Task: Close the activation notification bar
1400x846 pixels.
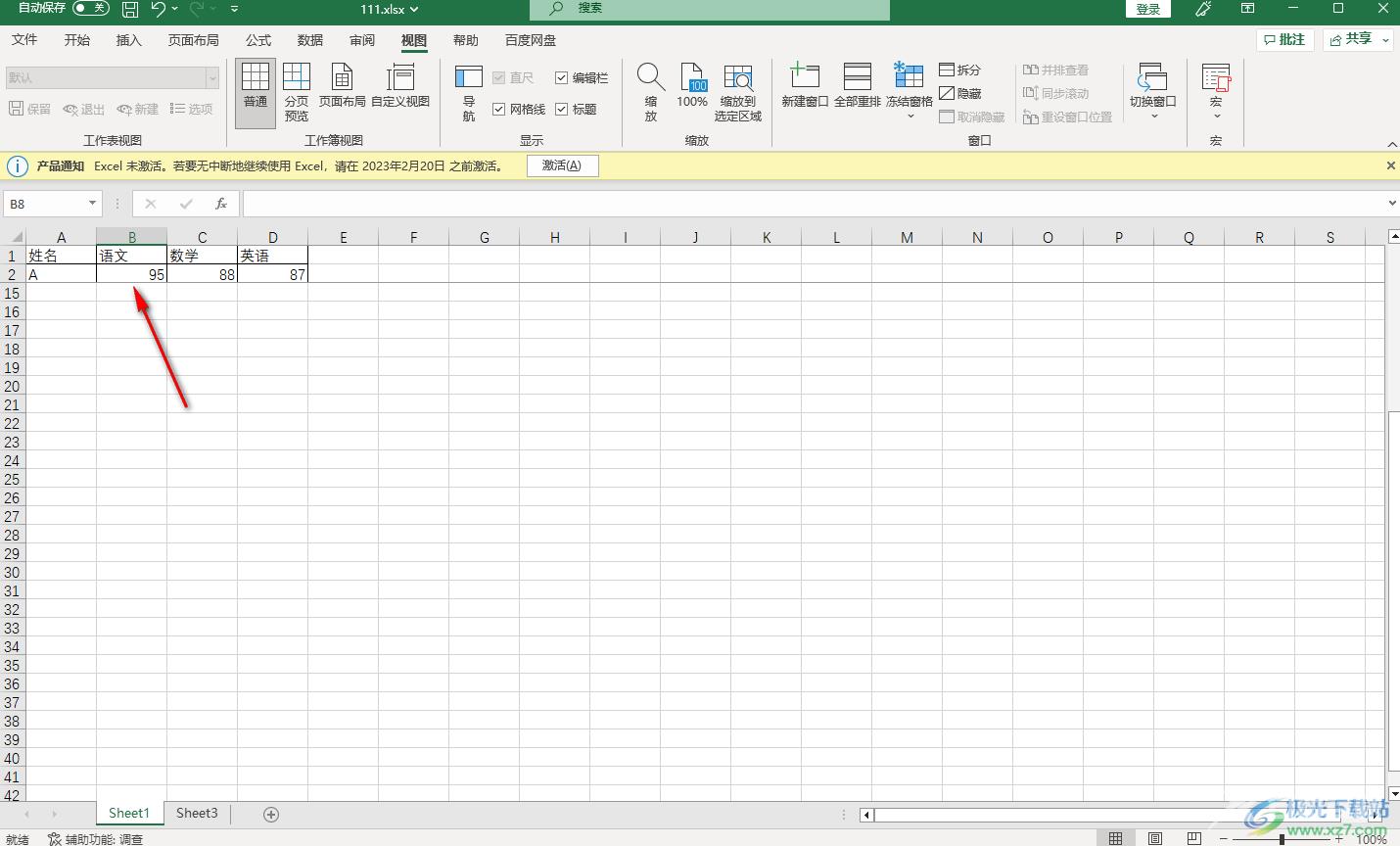Action: (x=1391, y=165)
